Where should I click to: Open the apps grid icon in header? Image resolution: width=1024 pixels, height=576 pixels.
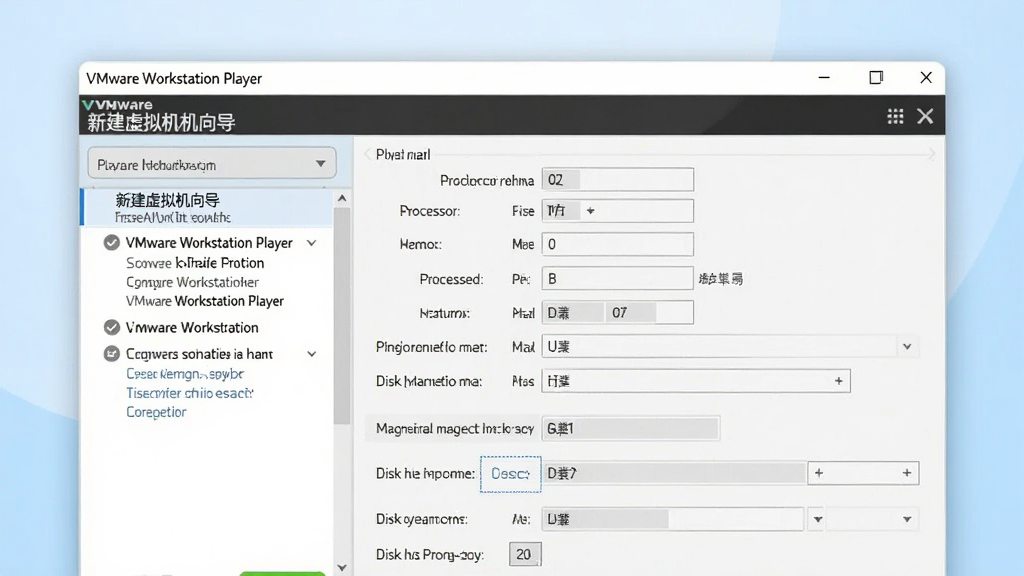click(x=895, y=116)
